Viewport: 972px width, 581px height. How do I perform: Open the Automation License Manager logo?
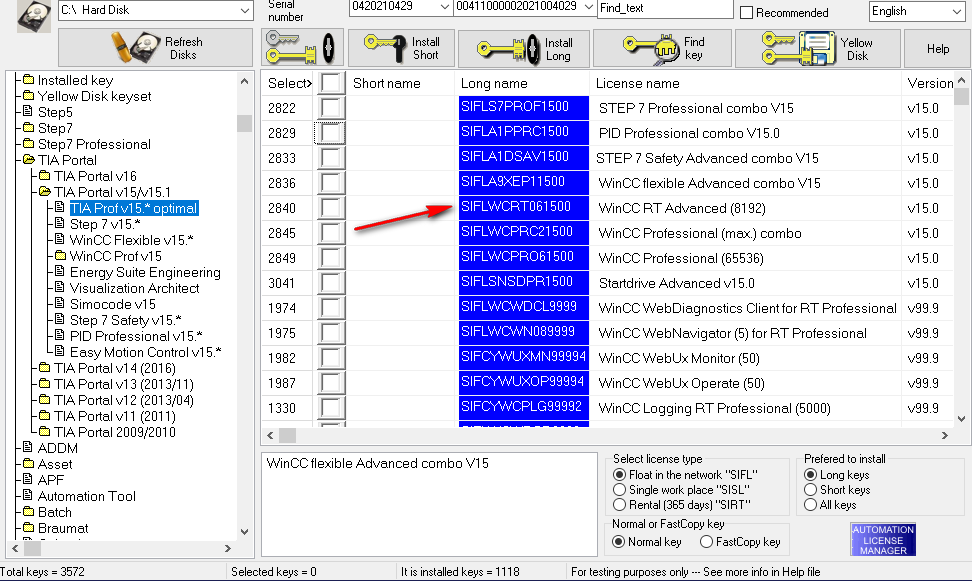pyautogui.click(x=883, y=539)
